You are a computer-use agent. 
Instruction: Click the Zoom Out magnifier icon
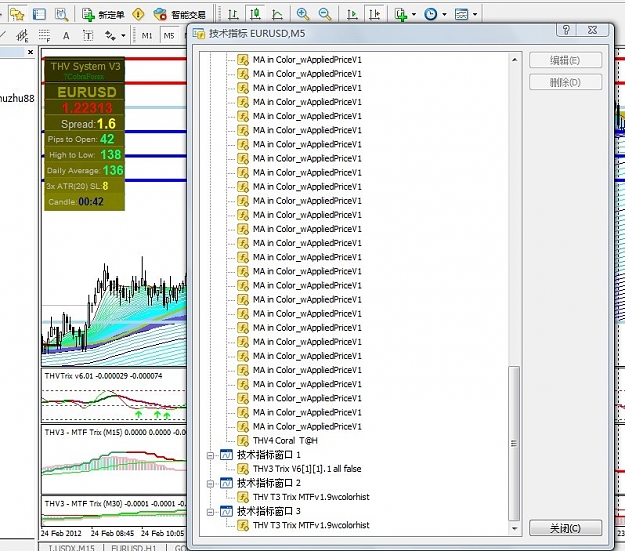tap(325, 14)
